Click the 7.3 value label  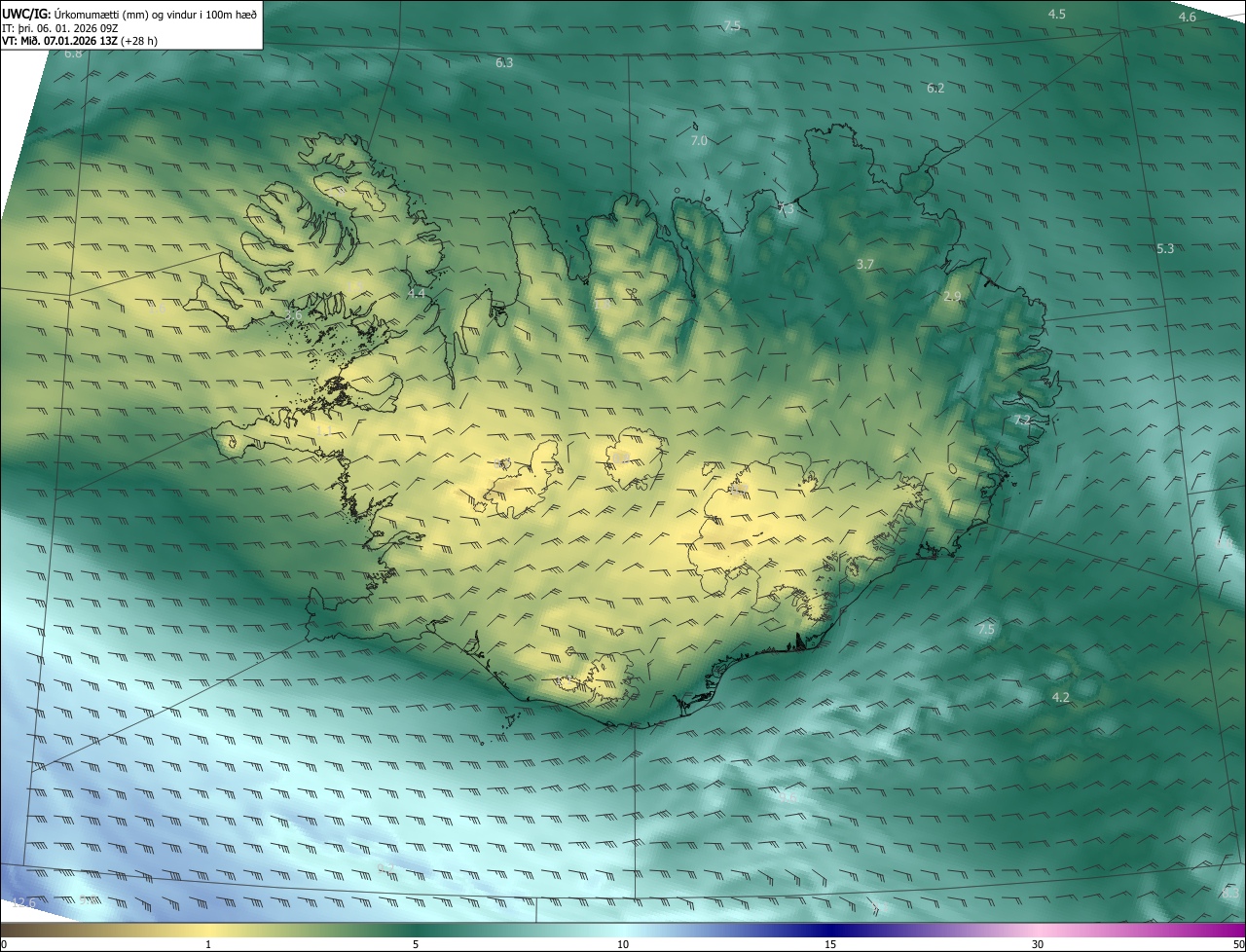786,209
